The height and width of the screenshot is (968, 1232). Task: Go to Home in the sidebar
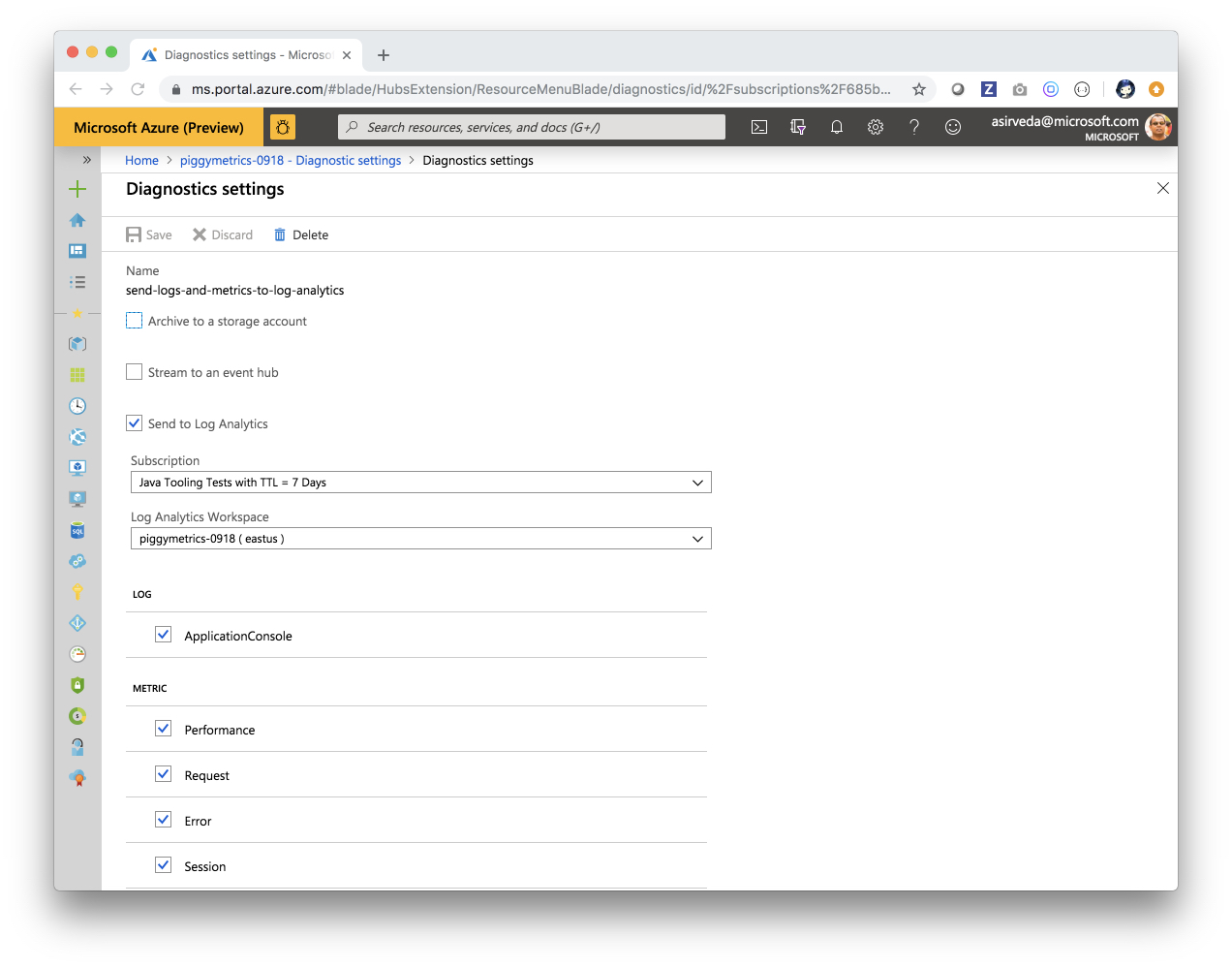[77, 220]
